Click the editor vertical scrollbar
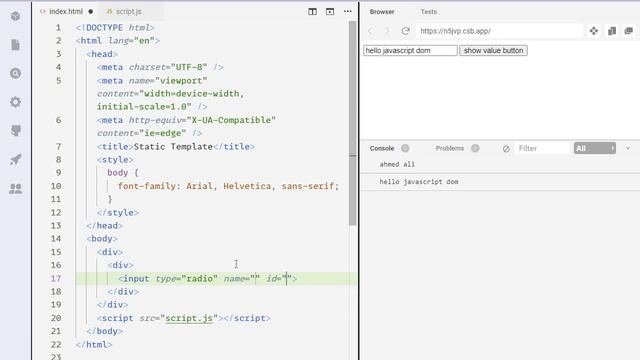The image size is (640, 360). point(353,122)
